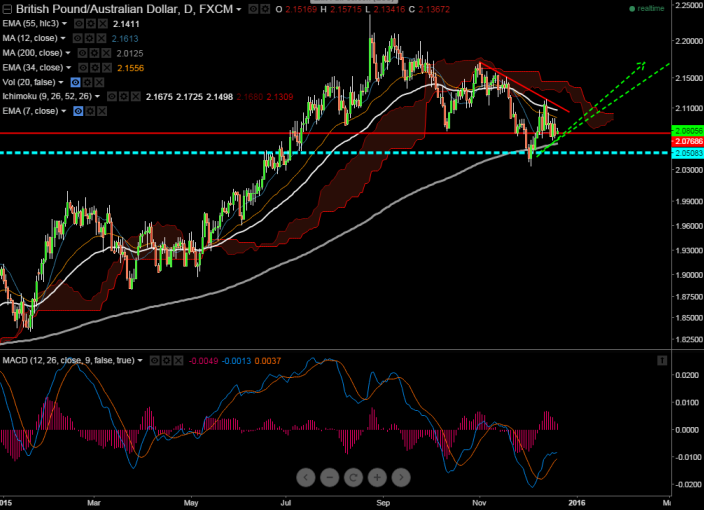Toggle visibility eye for Ichimoku indicator
The height and width of the screenshot is (510, 704).
pyautogui.click(x=112, y=97)
